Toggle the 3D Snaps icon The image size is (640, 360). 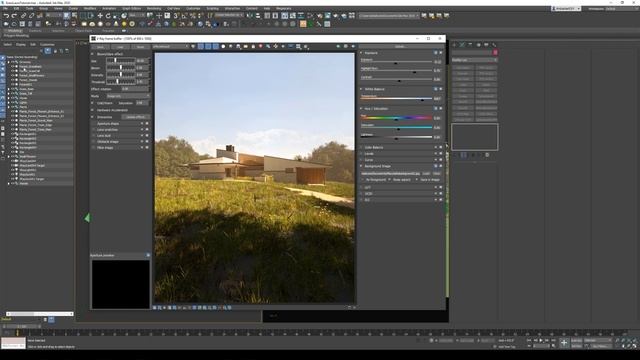(176, 16)
